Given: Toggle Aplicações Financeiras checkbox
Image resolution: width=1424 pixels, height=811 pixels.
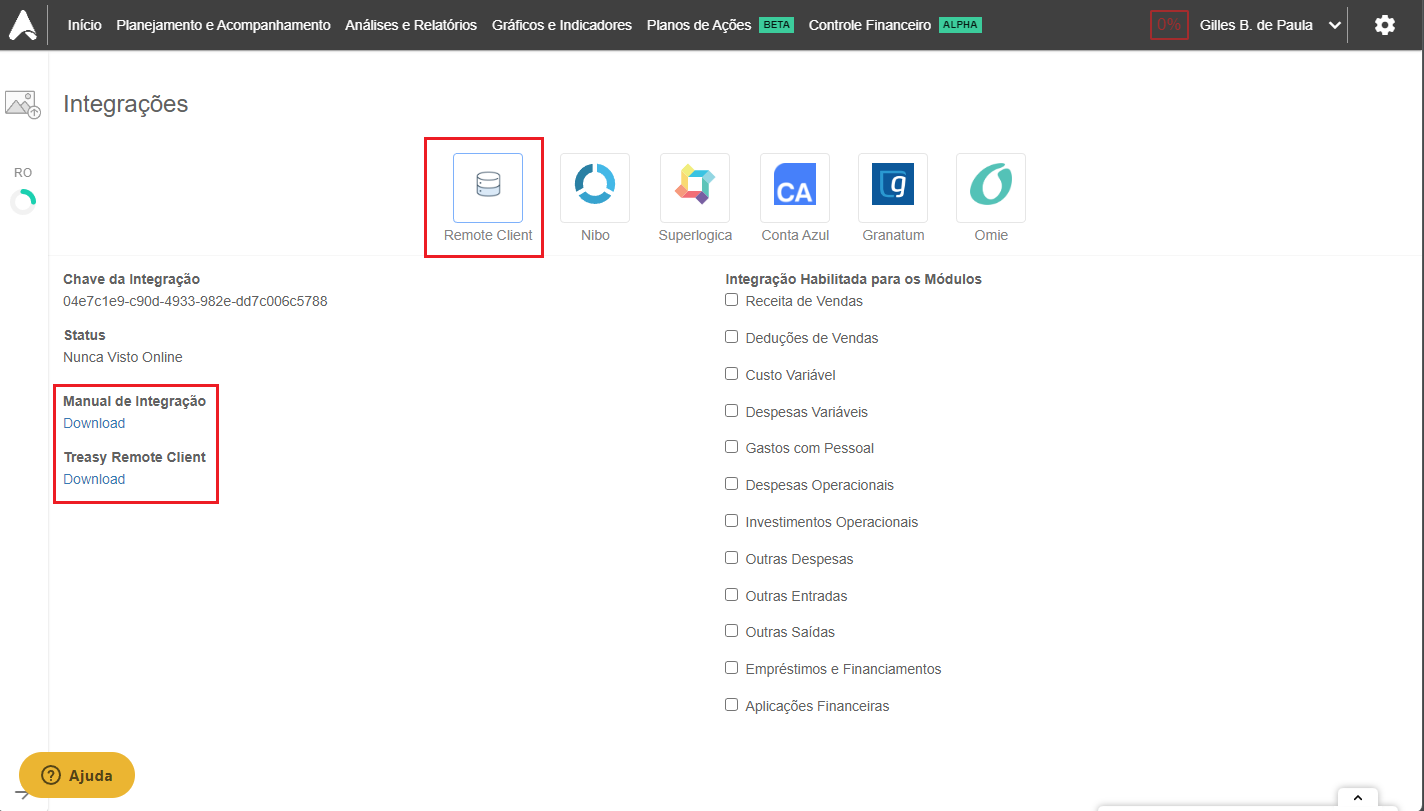Looking at the screenshot, I should 732,705.
